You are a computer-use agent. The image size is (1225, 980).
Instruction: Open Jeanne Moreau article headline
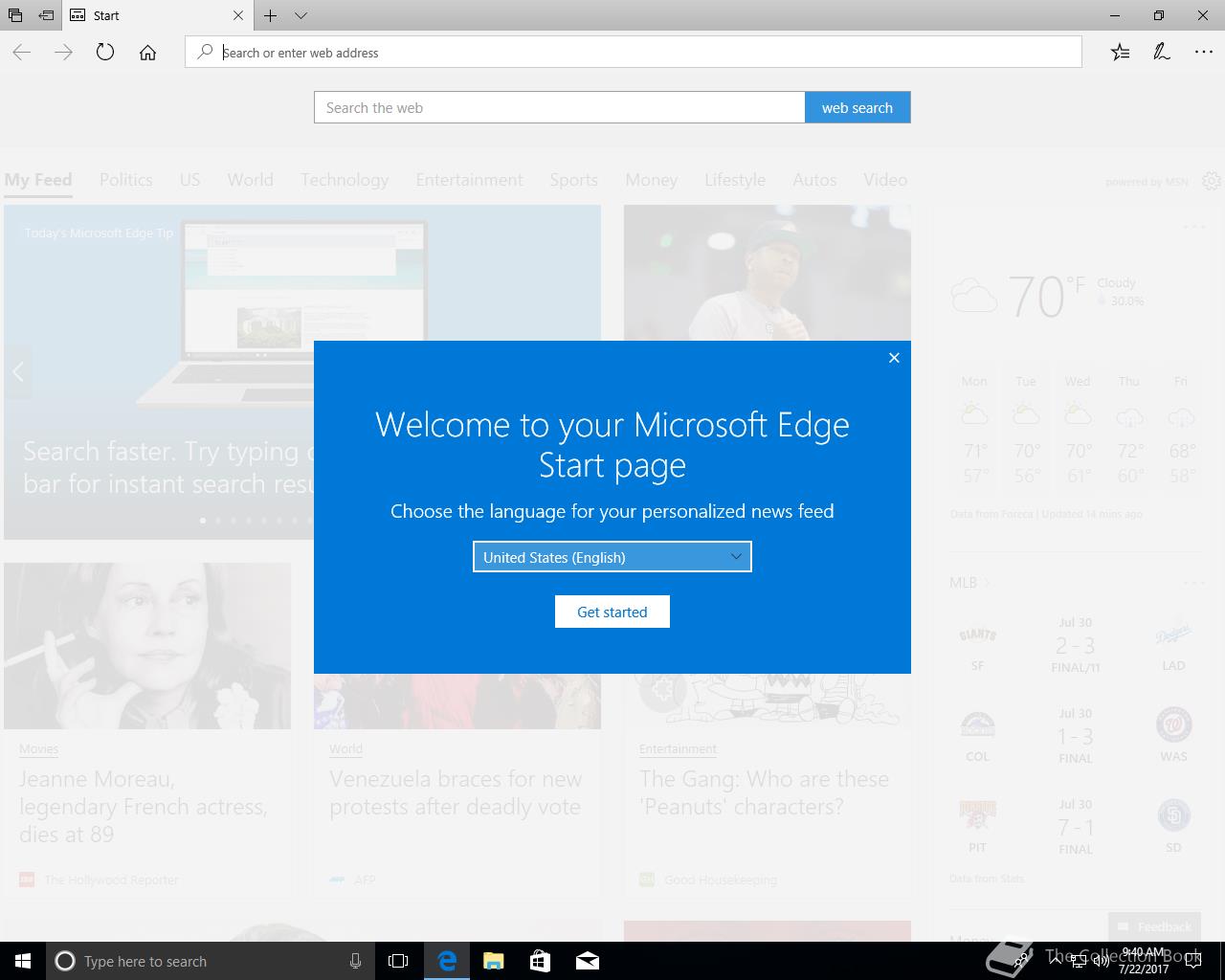coord(144,807)
